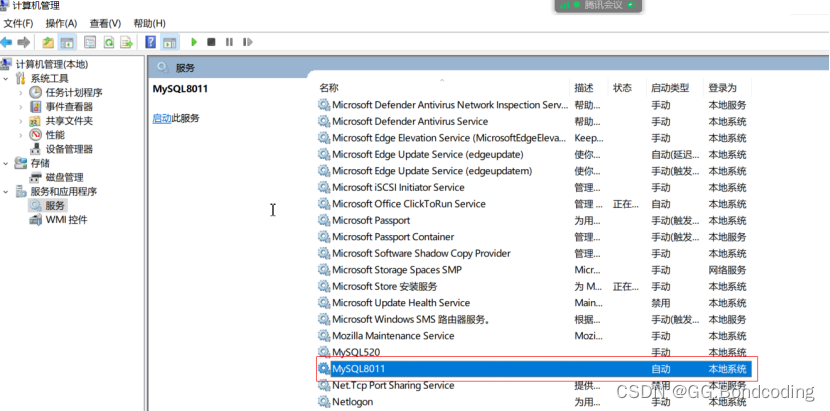The image size is (830, 411).
Task: Click the 启动 link to start service
Action: click(161, 118)
